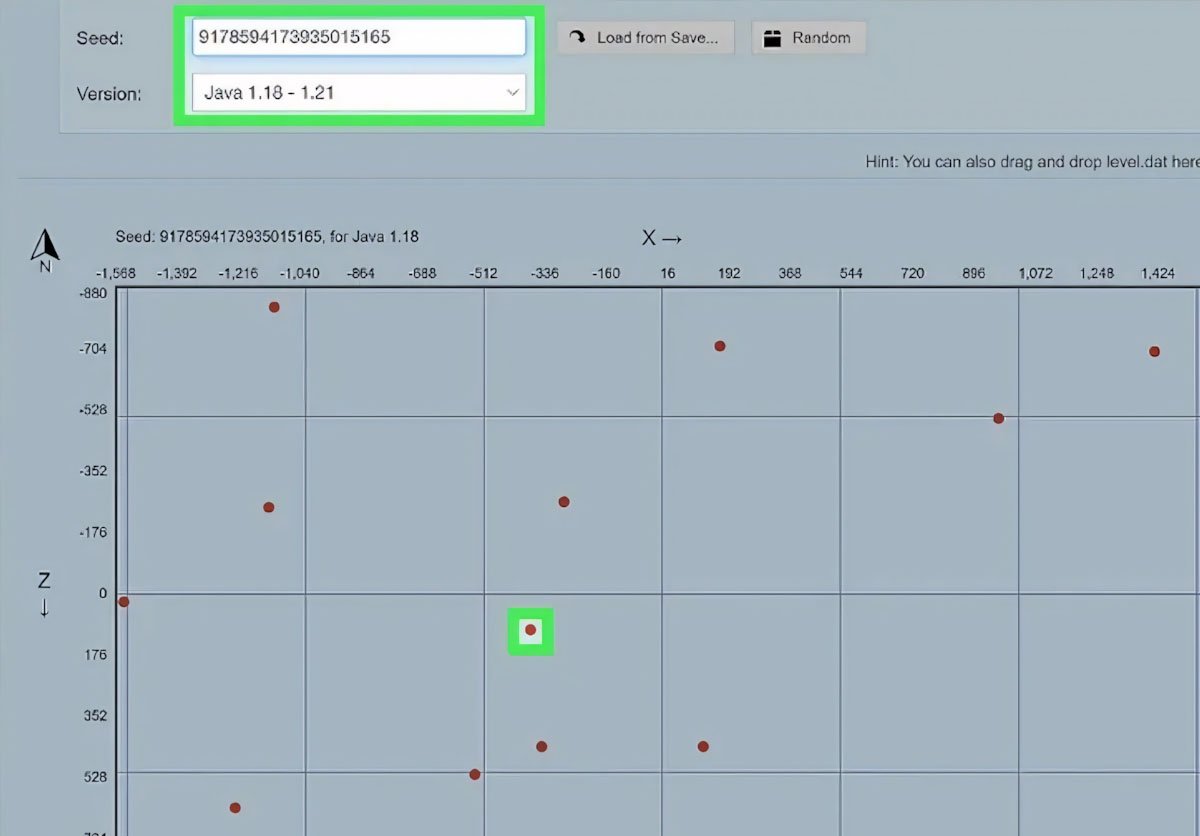This screenshot has width=1200, height=836.
Task: Click the Z-axis label '-880'
Action: (x=92, y=293)
